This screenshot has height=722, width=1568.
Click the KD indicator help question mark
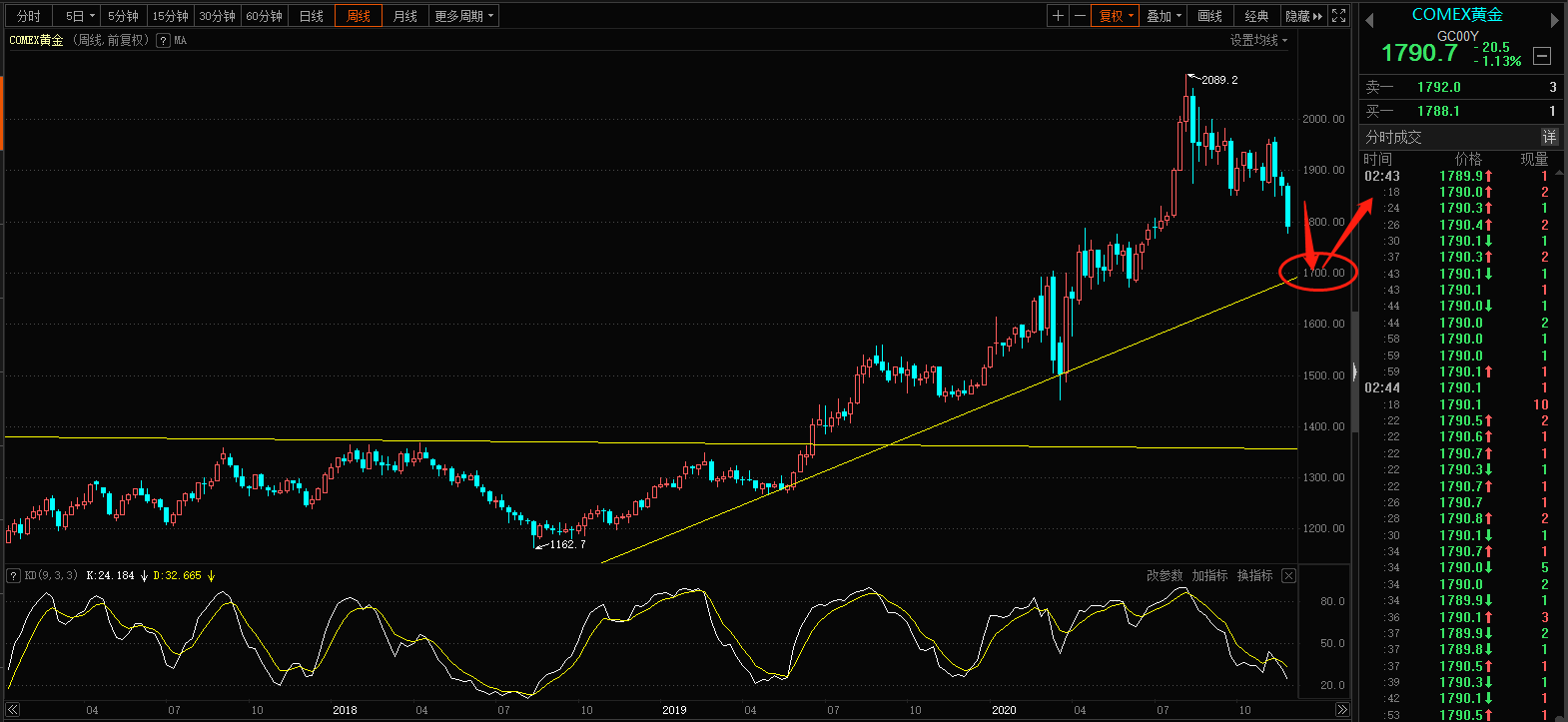coord(13,576)
